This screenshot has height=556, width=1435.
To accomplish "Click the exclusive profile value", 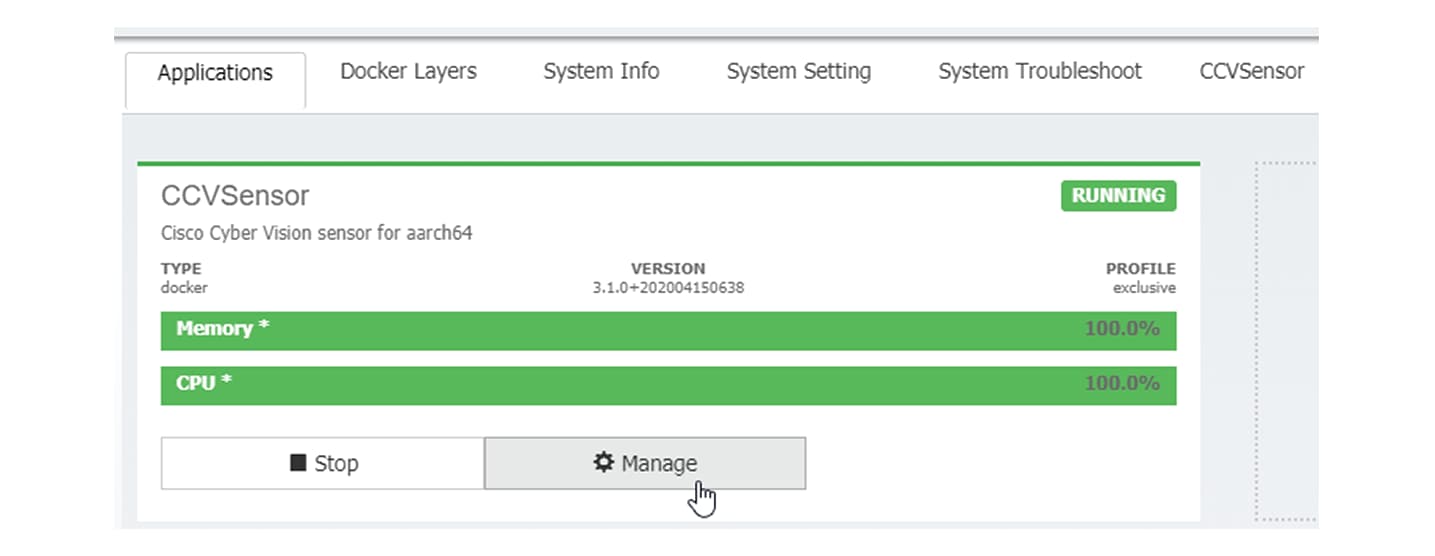I will click(x=1144, y=288).
